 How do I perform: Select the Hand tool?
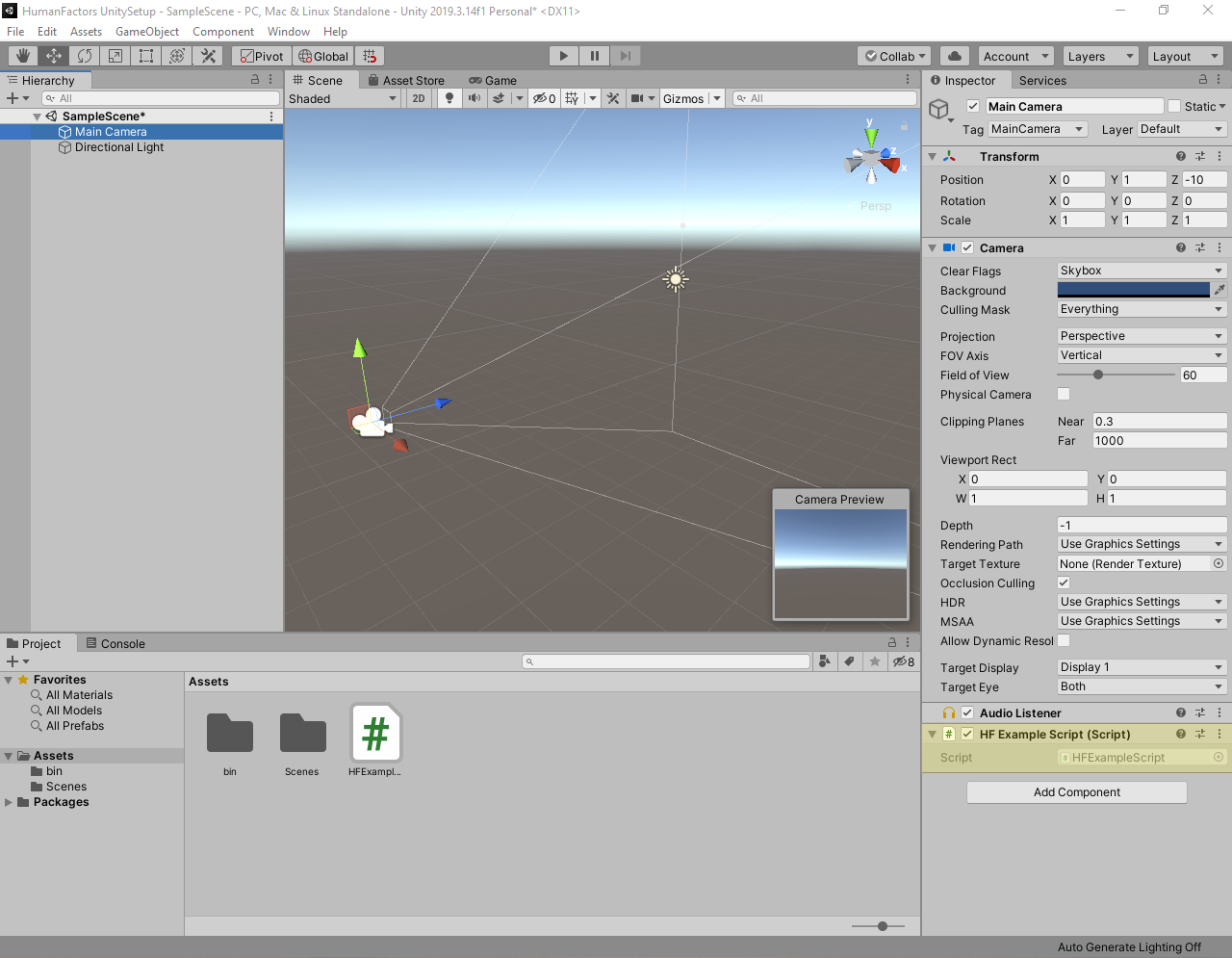23,56
